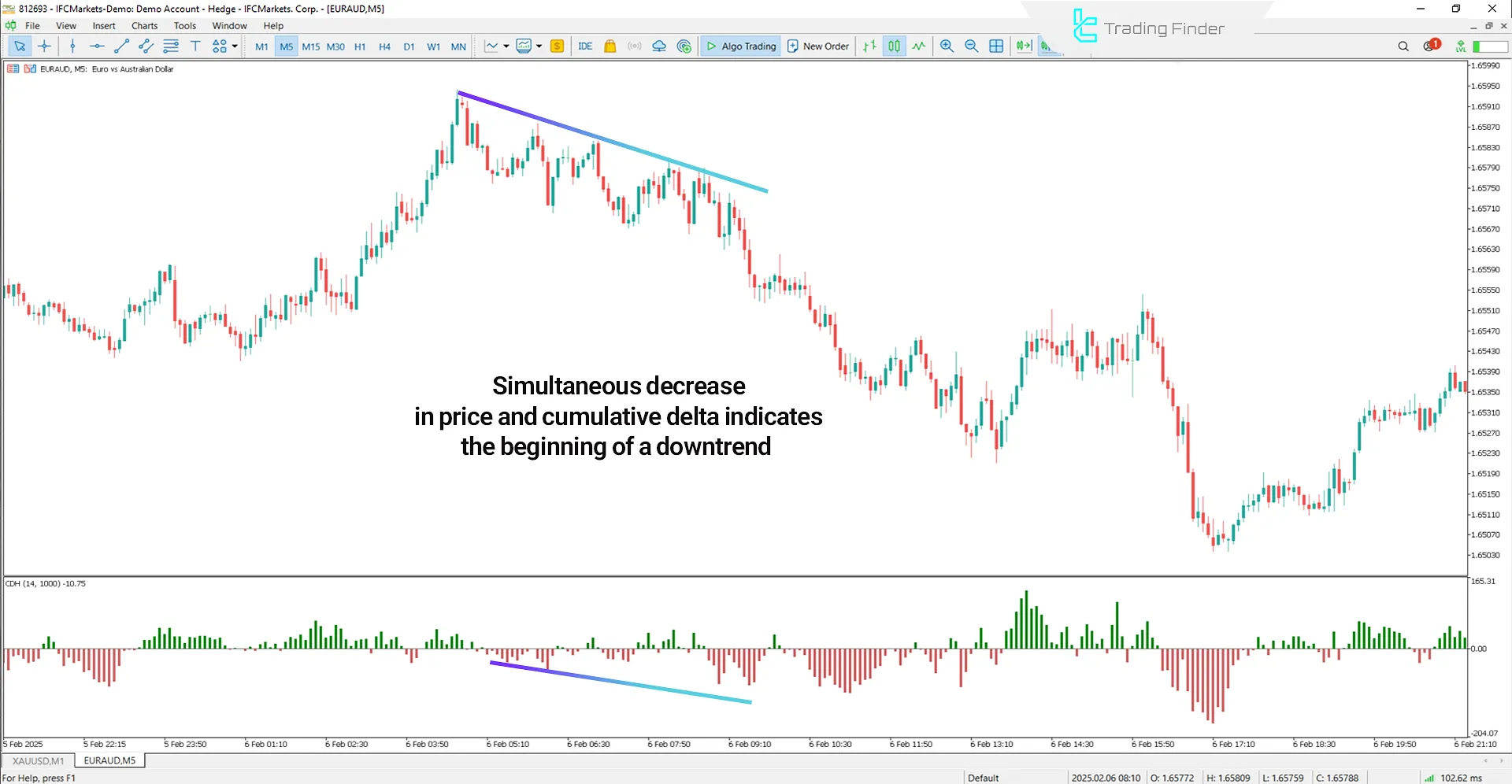Open VPS hosting with the cloud icon
The image size is (1512, 784).
coord(659,46)
